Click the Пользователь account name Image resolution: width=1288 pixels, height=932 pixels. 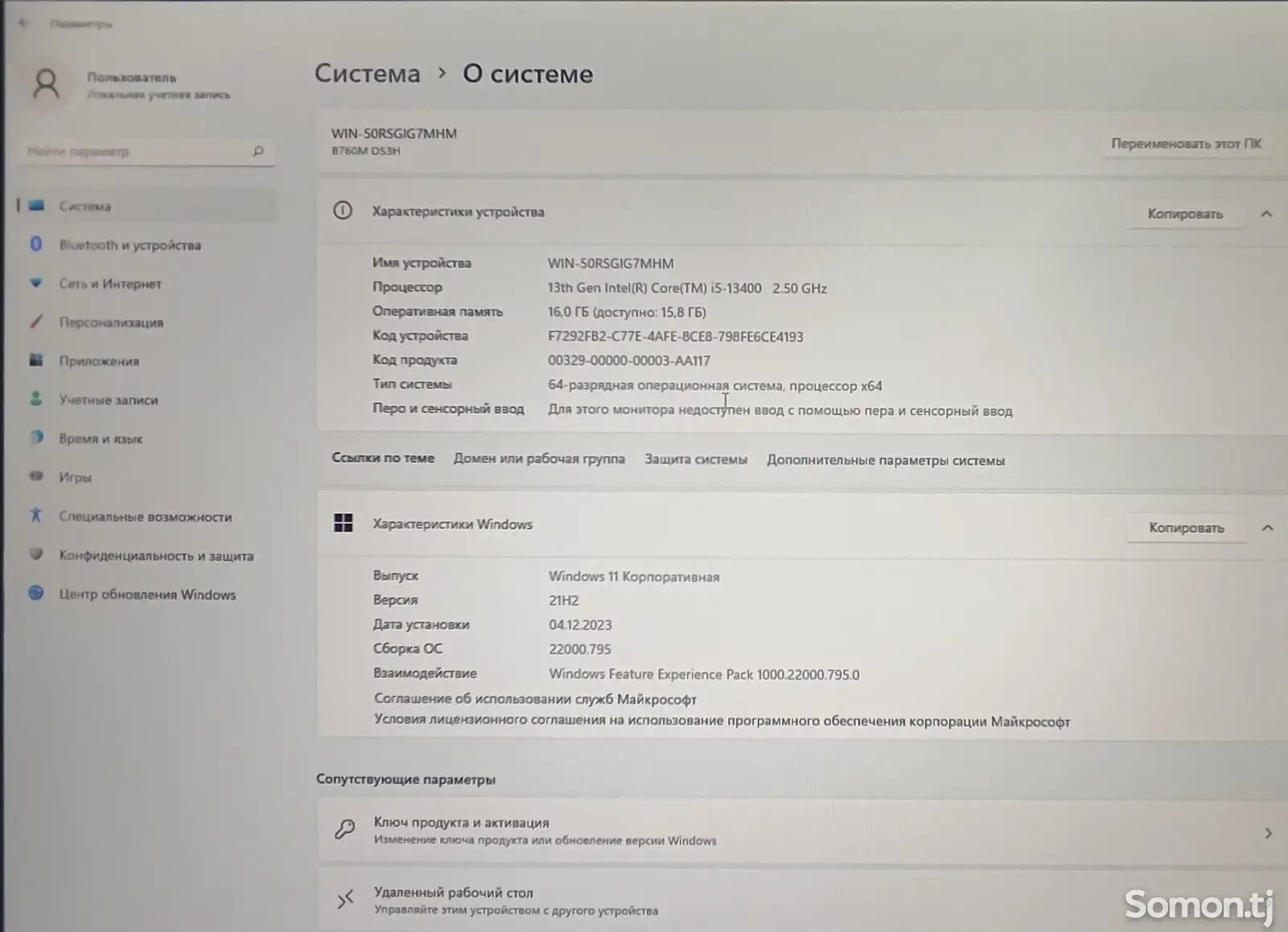[x=131, y=77]
